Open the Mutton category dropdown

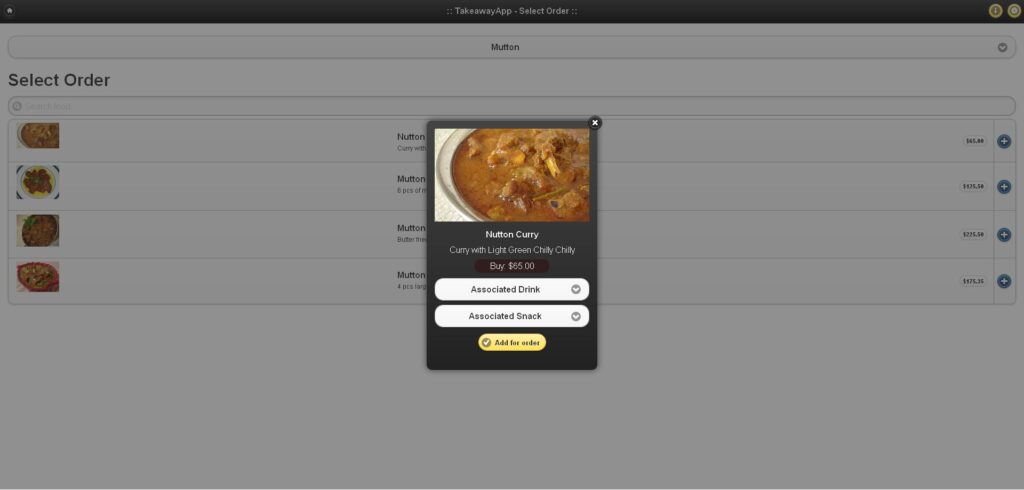(x=511, y=47)
